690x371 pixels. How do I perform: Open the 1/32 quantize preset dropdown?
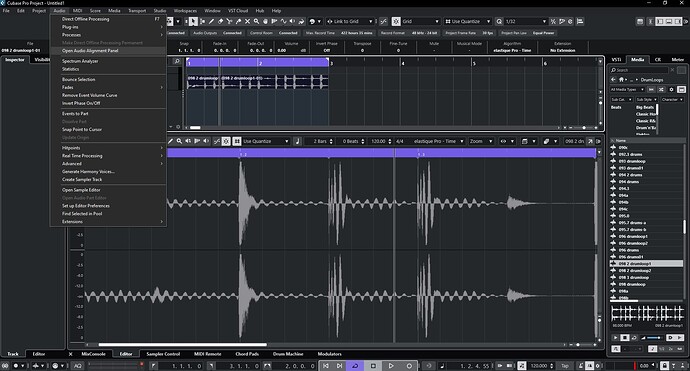coord(525,21)
